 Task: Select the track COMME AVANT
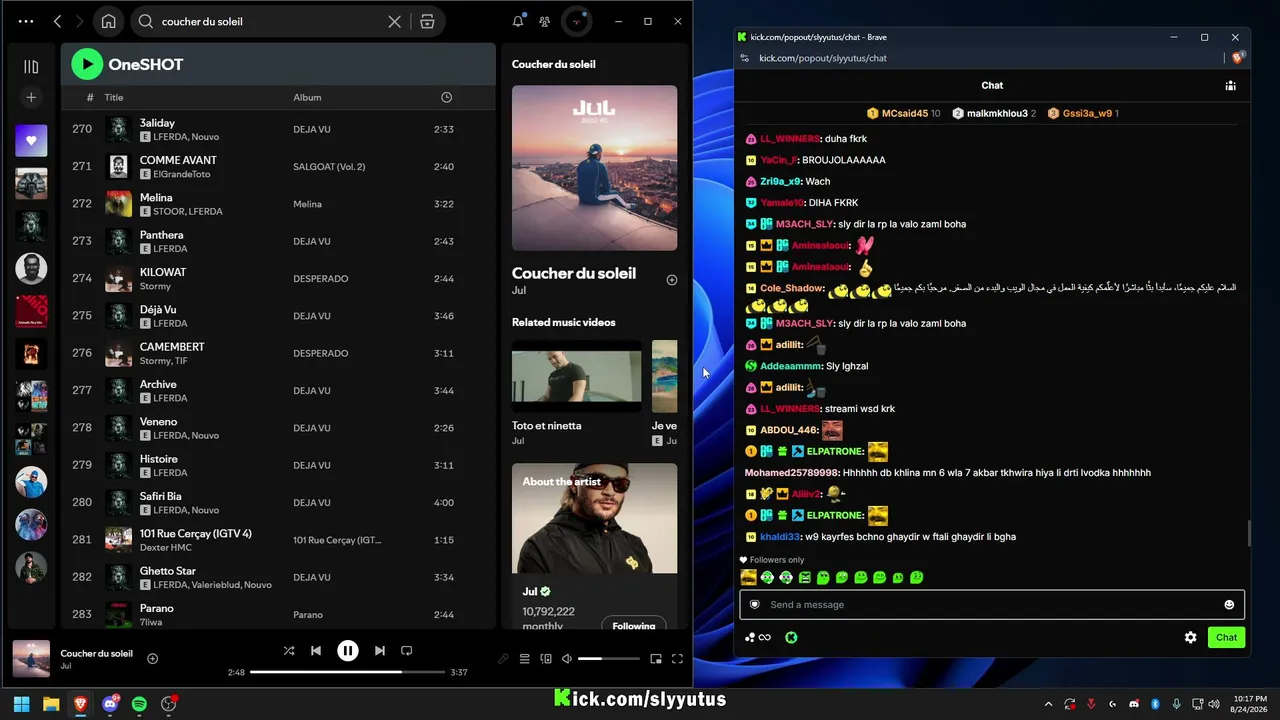tap(178, 160)
